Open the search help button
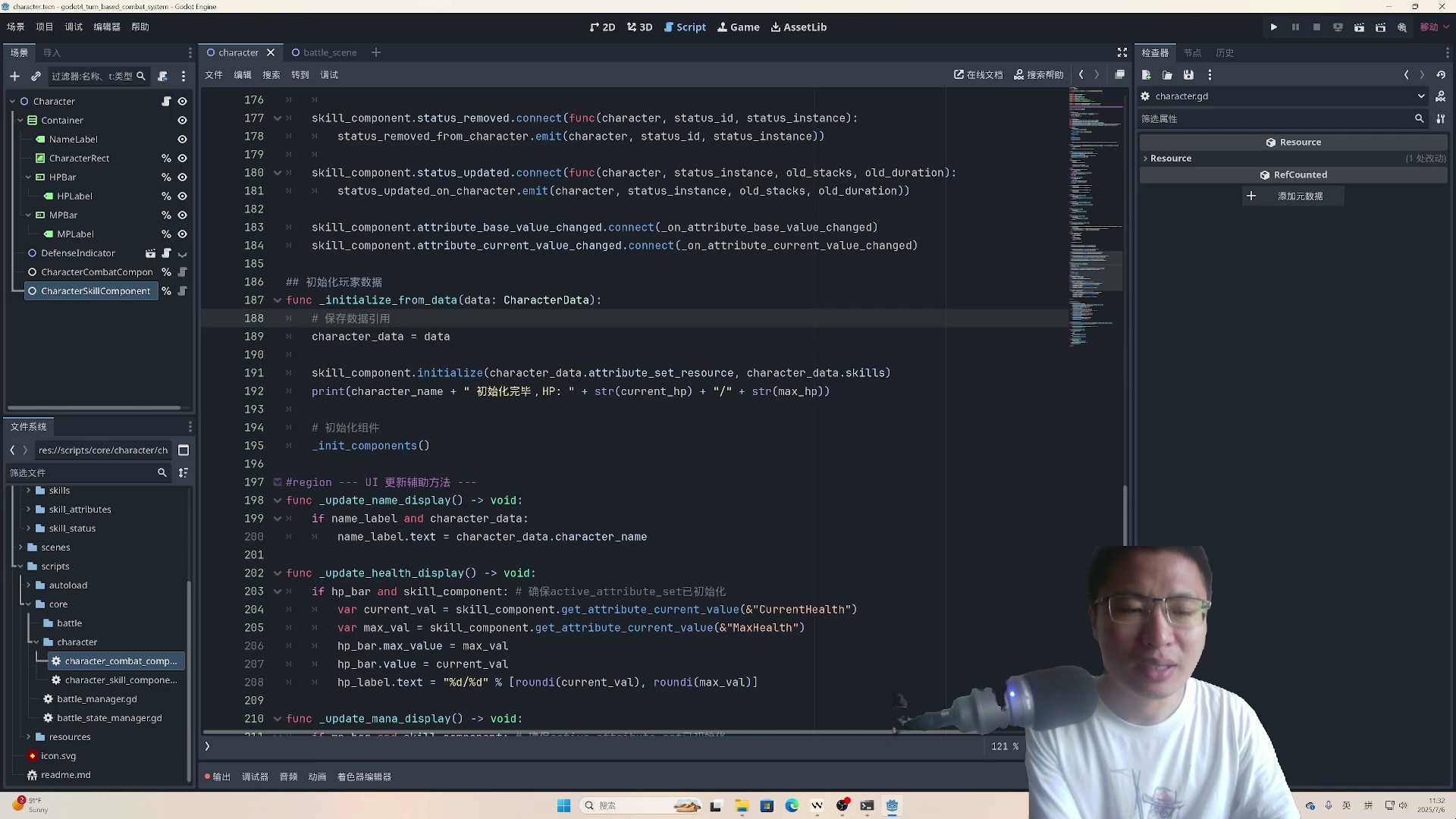Viewport: 1456px width, 819px height. pos(1039,75)
